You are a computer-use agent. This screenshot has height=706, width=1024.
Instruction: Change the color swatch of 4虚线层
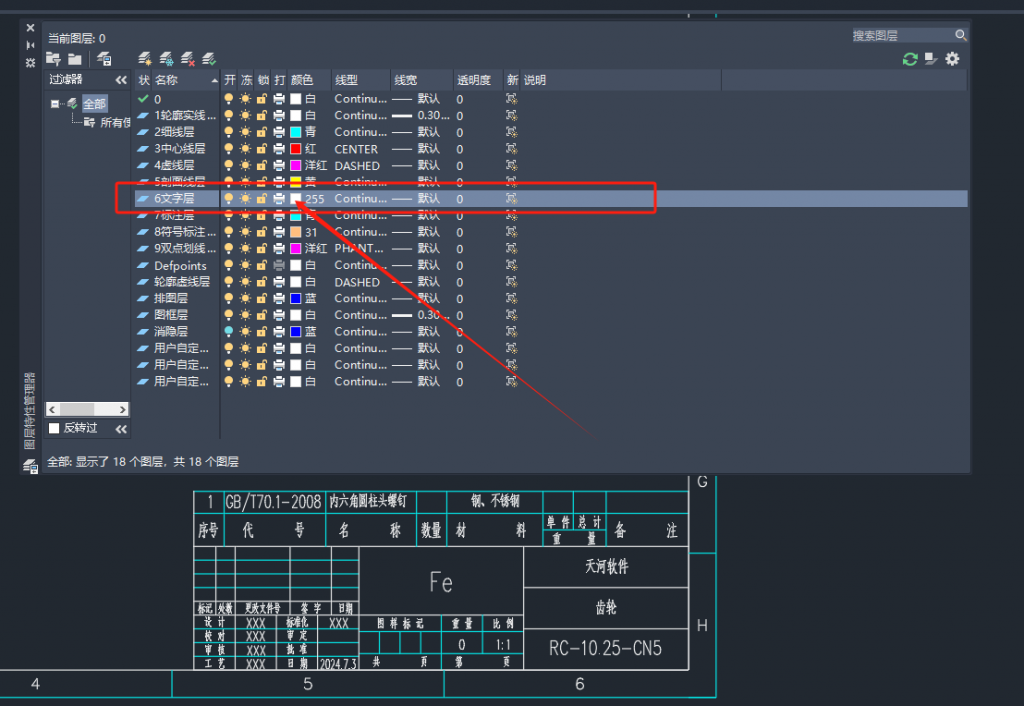point(295,165)
